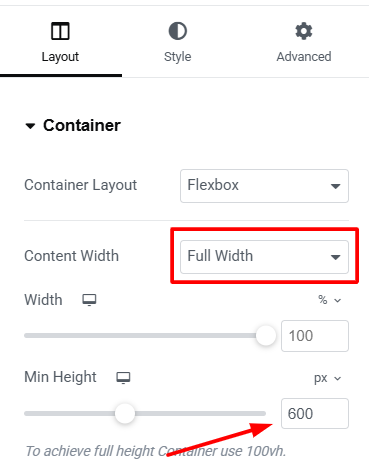The width and height of the screenshot is (369, 476).
Task: Click the Min Height slider handle
Action: point(125,414)
